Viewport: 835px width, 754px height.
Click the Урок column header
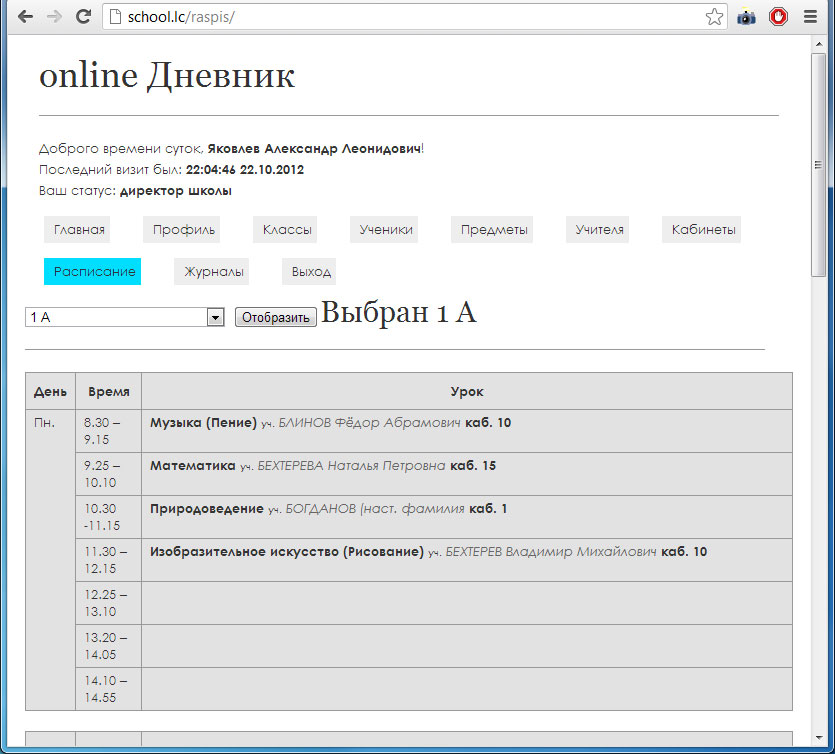pyautogui.click(x=467, y=391)
